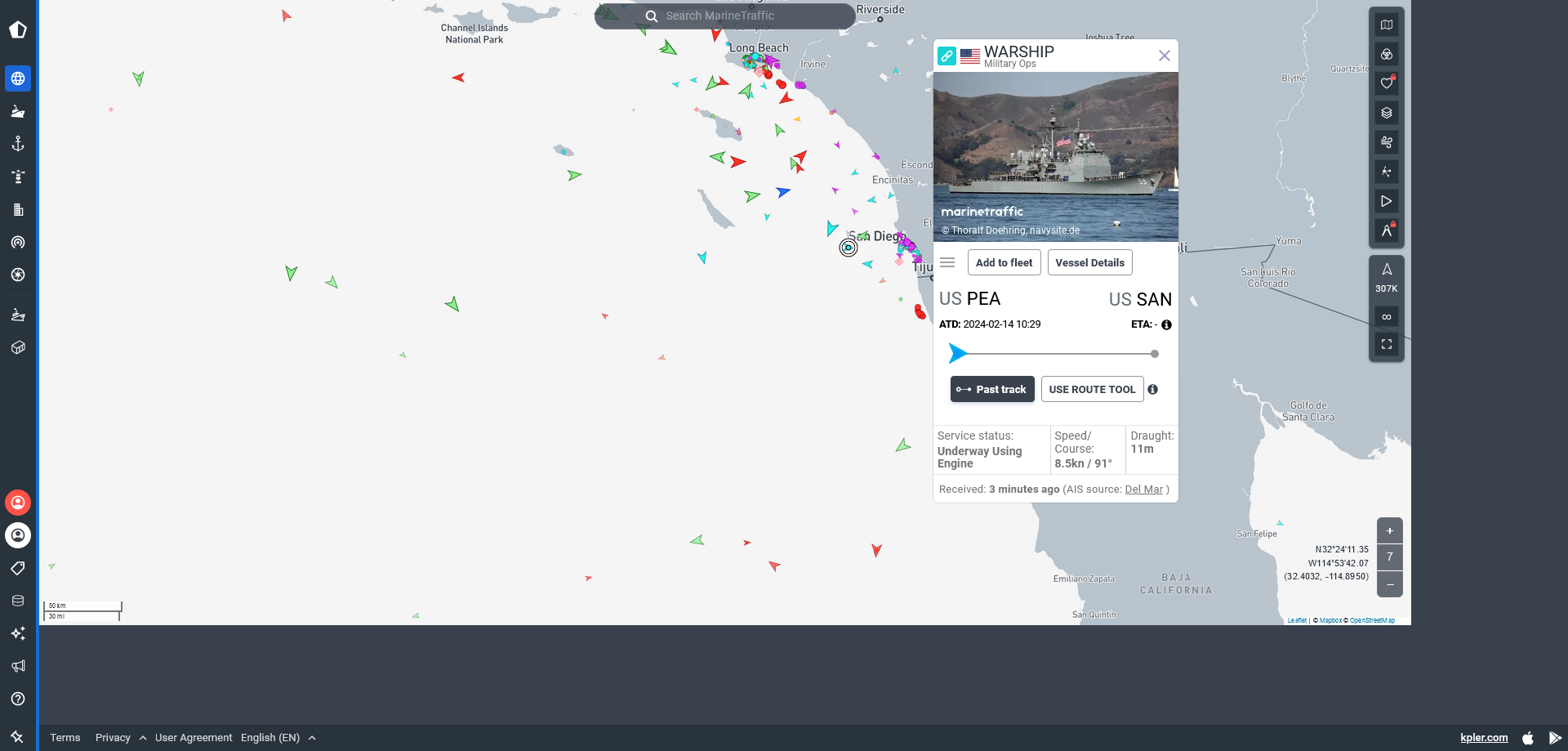Screen dimensions: 1568x751
Task: Click the pin icon at sidebar bottom
Action: coord(17,736)
